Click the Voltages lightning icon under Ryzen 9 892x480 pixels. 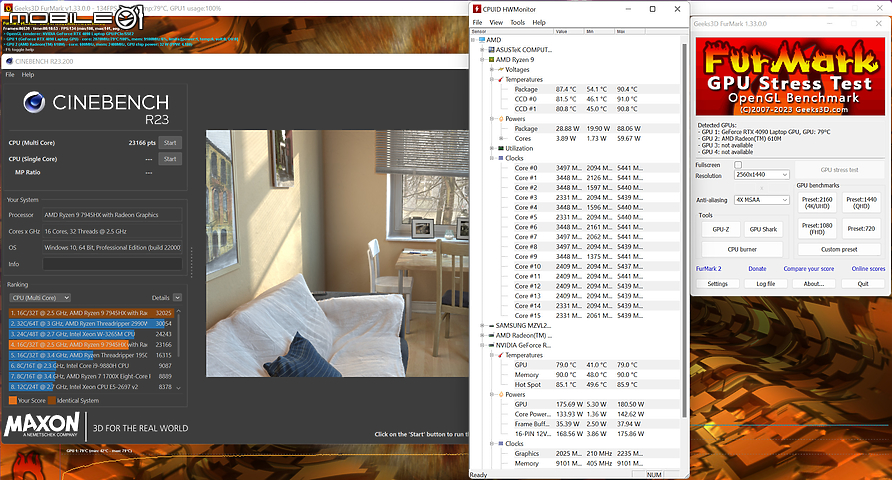click(501, 69)
